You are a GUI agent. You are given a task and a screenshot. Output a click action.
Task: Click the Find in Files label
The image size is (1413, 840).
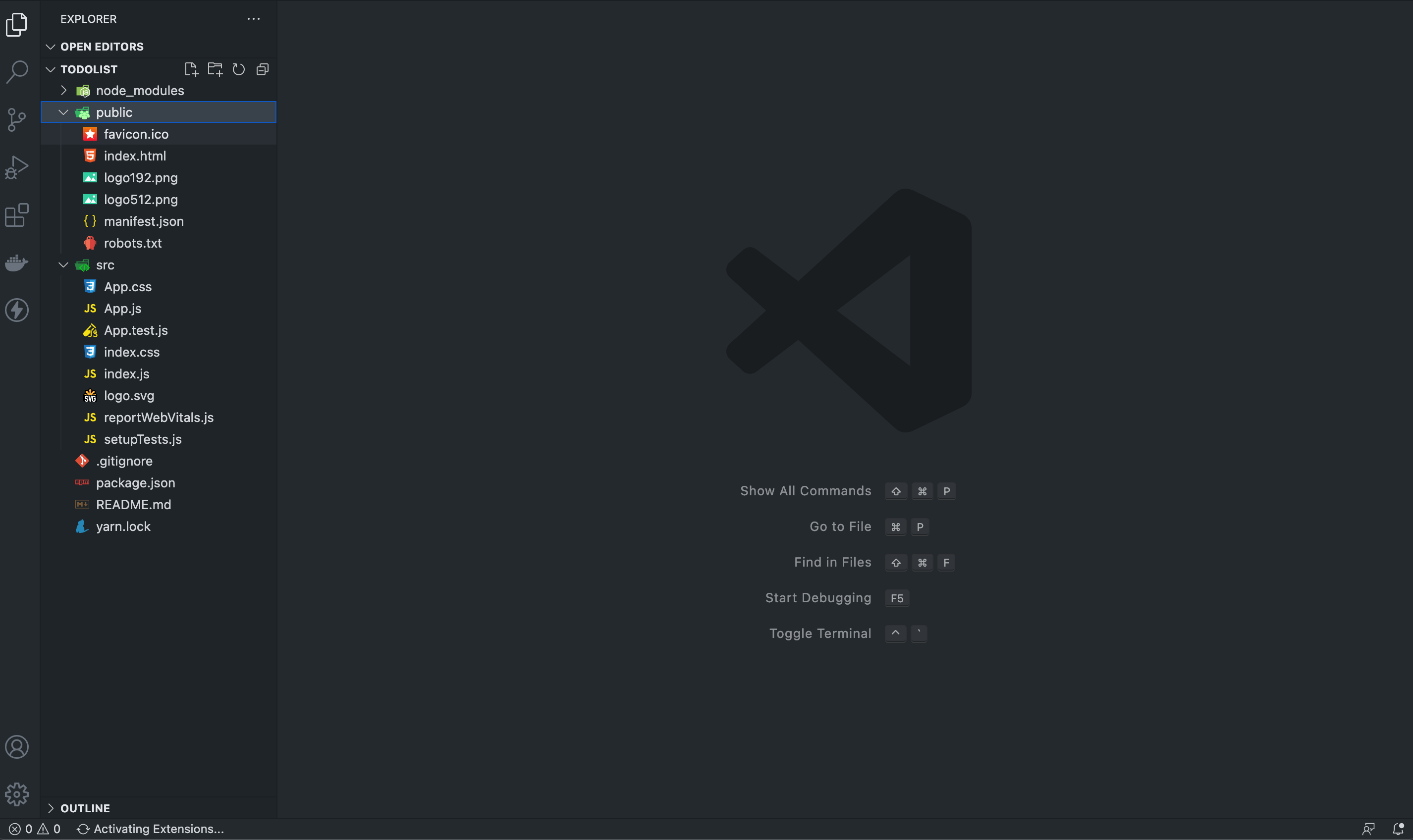[832, 562]
